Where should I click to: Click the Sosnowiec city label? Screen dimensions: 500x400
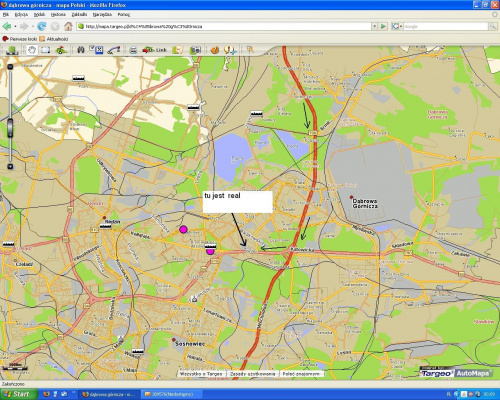(x=190, y=343)
